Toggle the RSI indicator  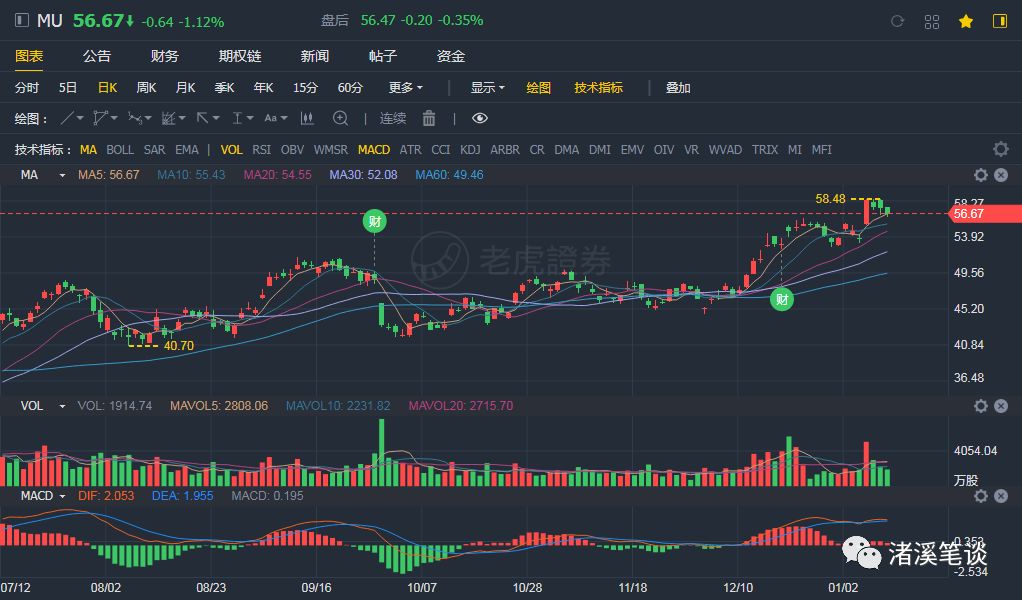click(261, 150)
